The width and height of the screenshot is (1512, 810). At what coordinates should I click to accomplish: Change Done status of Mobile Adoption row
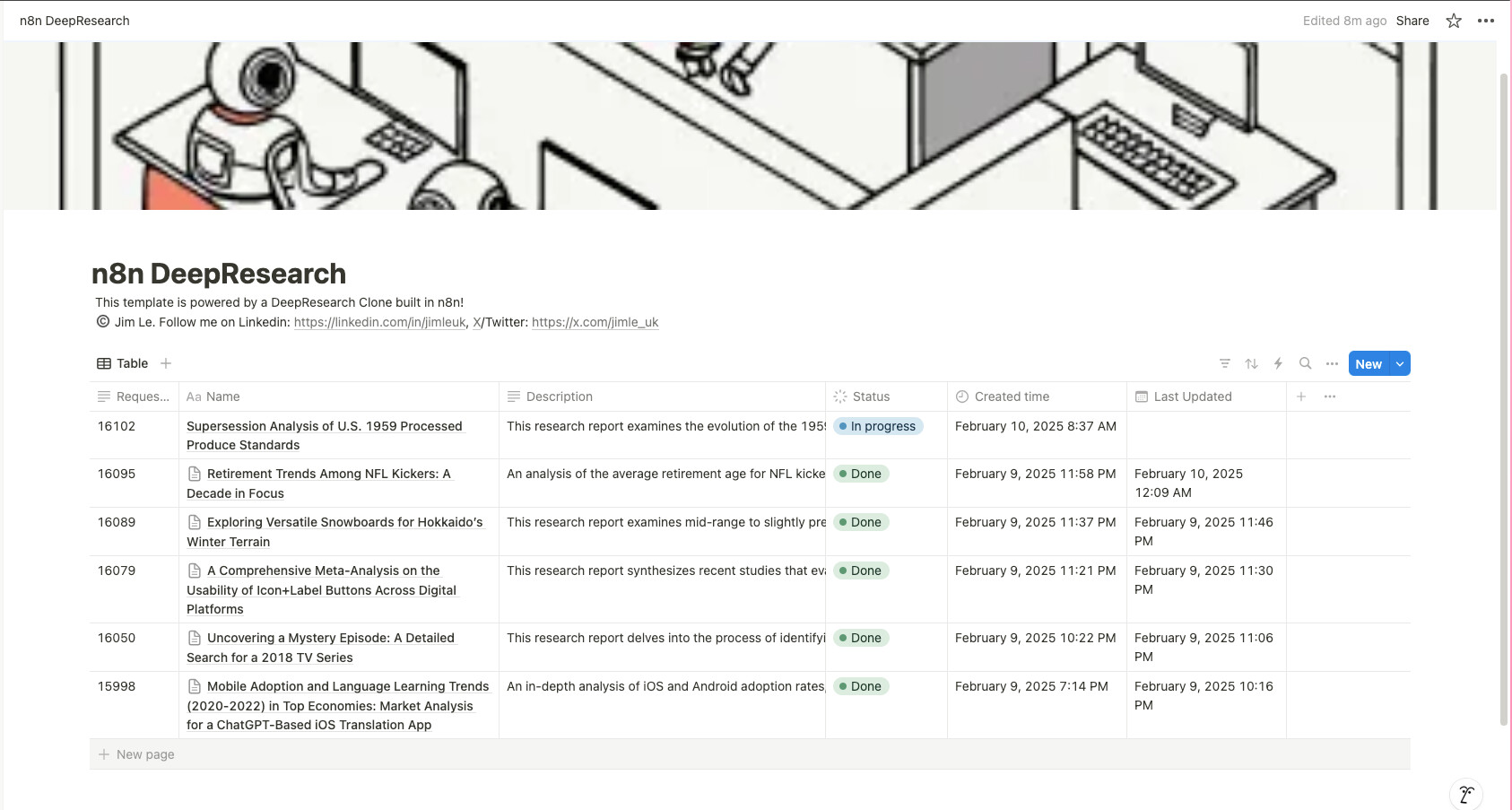pyautogui.click(x=861, y=686)
